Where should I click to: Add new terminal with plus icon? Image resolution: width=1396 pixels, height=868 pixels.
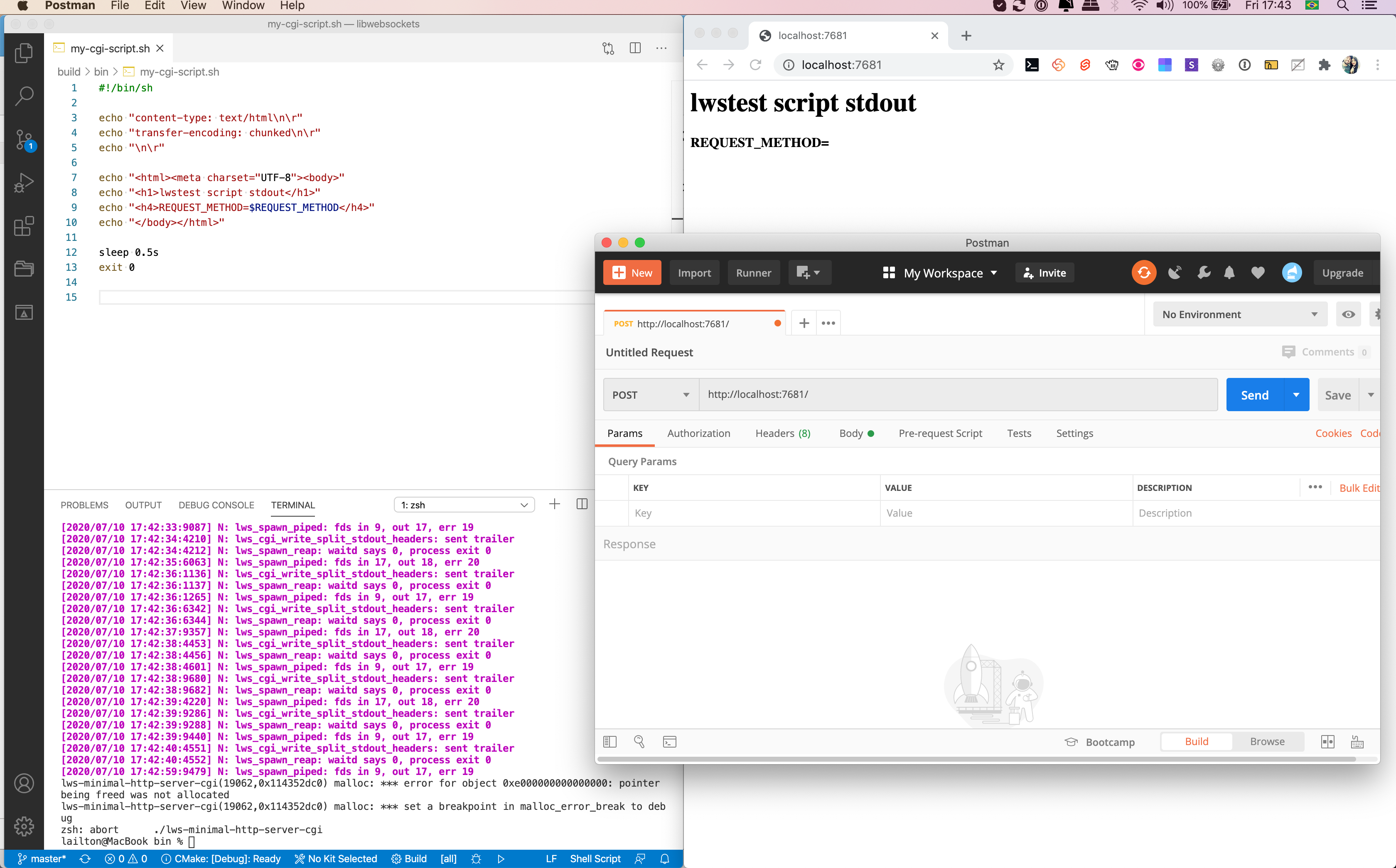pyautogui.click(x=554, y=504)
